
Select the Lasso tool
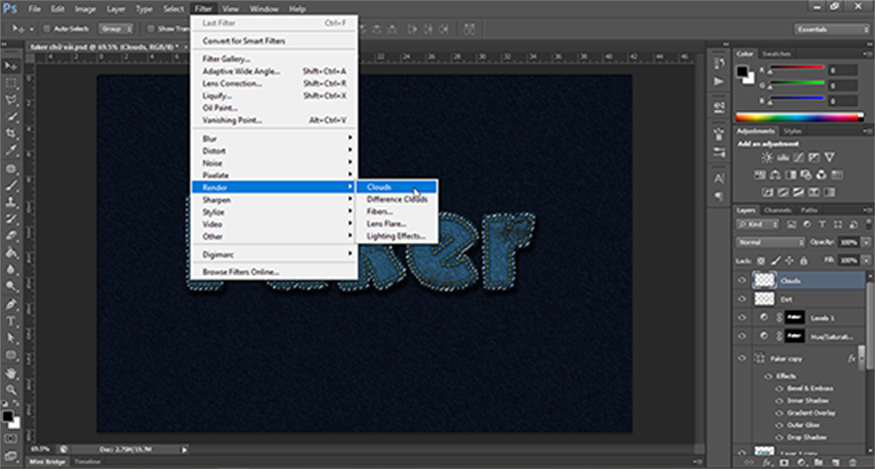pyautogui.click(x=11, y=99)
